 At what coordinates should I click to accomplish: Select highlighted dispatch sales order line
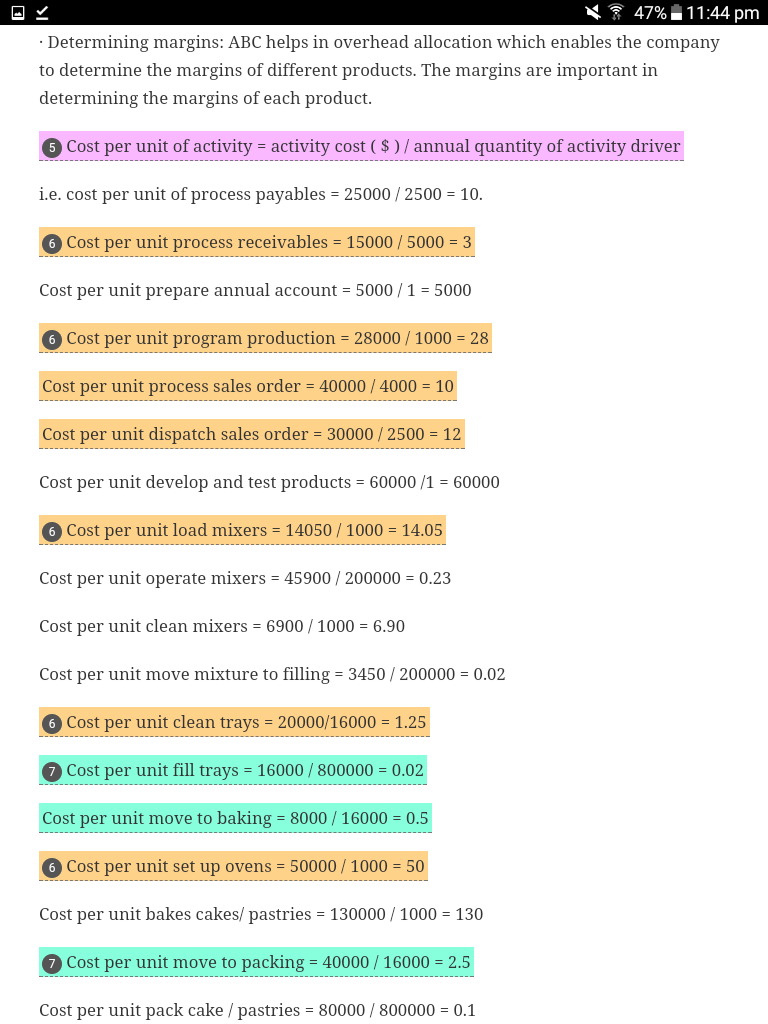[251, 434]
